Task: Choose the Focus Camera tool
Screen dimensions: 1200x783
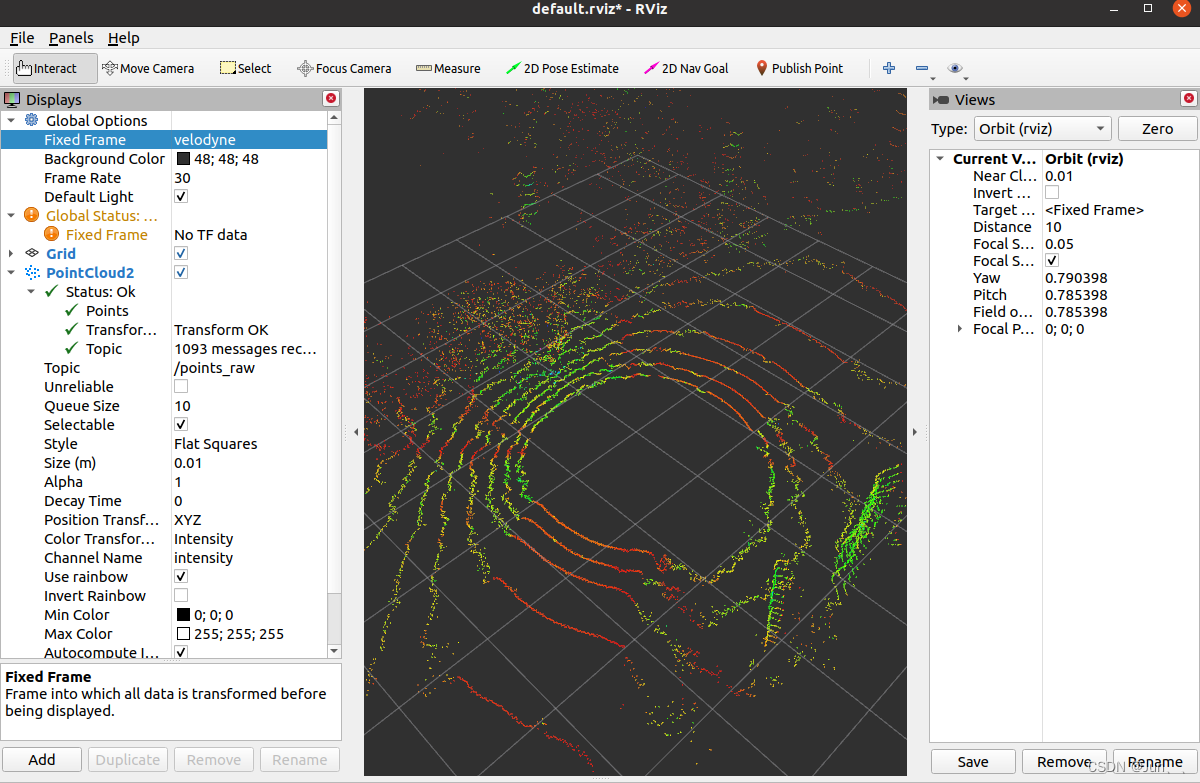Action: [345, 68]
